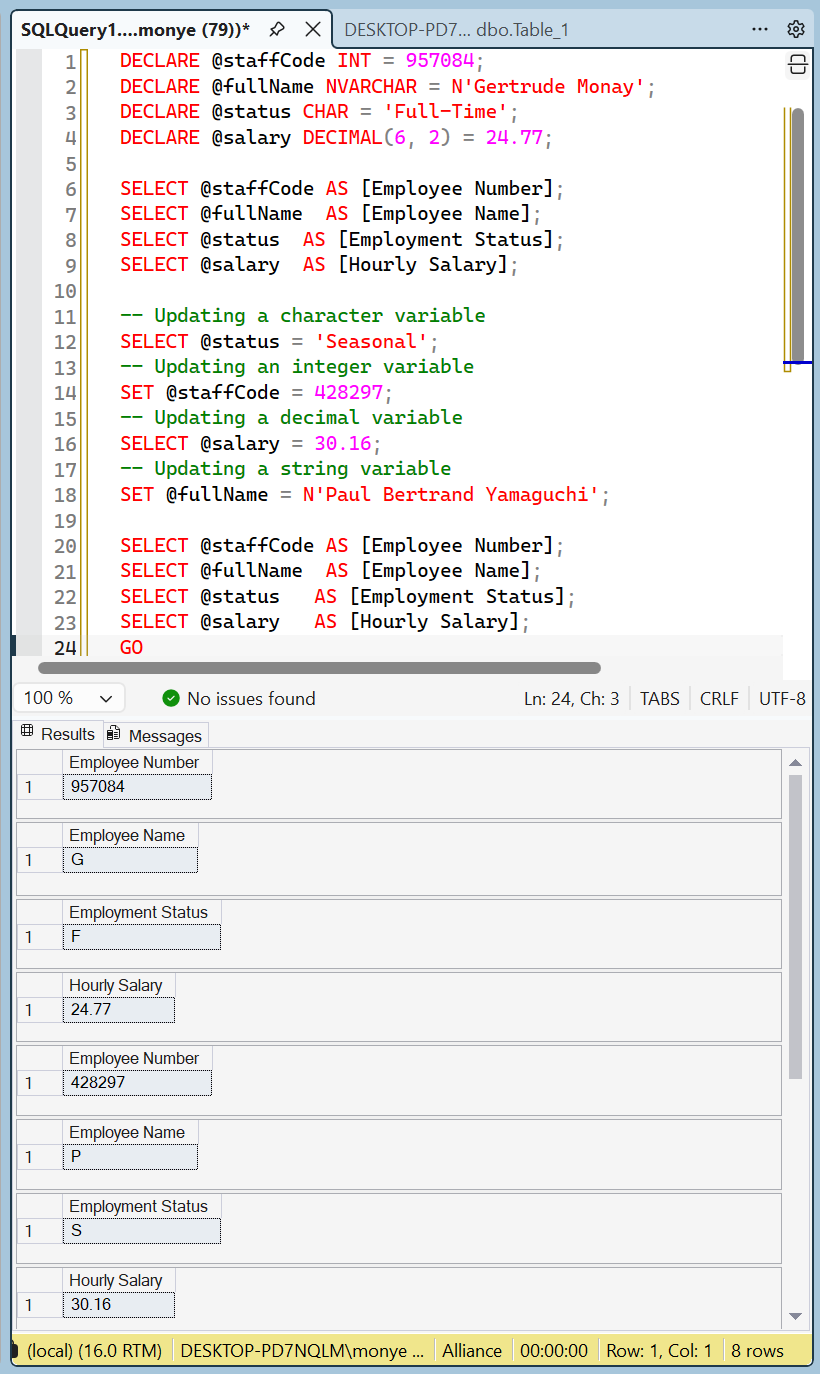
Task: Click the Hourly Salary header above 30.16
Action: 119,1280
